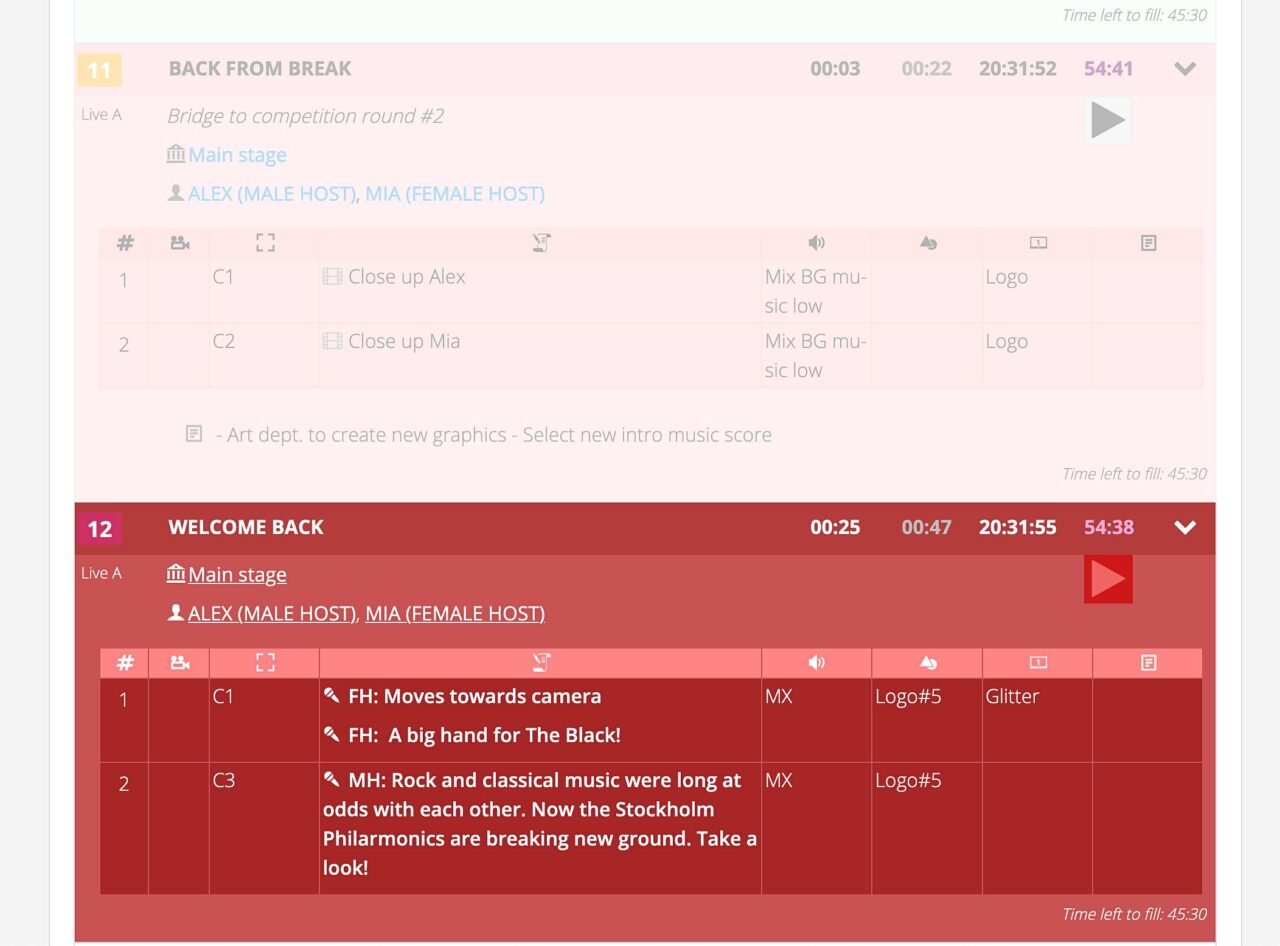Collapse the WELCOME BACK item with its chevron
Image resolution: width=1280 pixels, height=946 pixels.
pos(1185,528)
